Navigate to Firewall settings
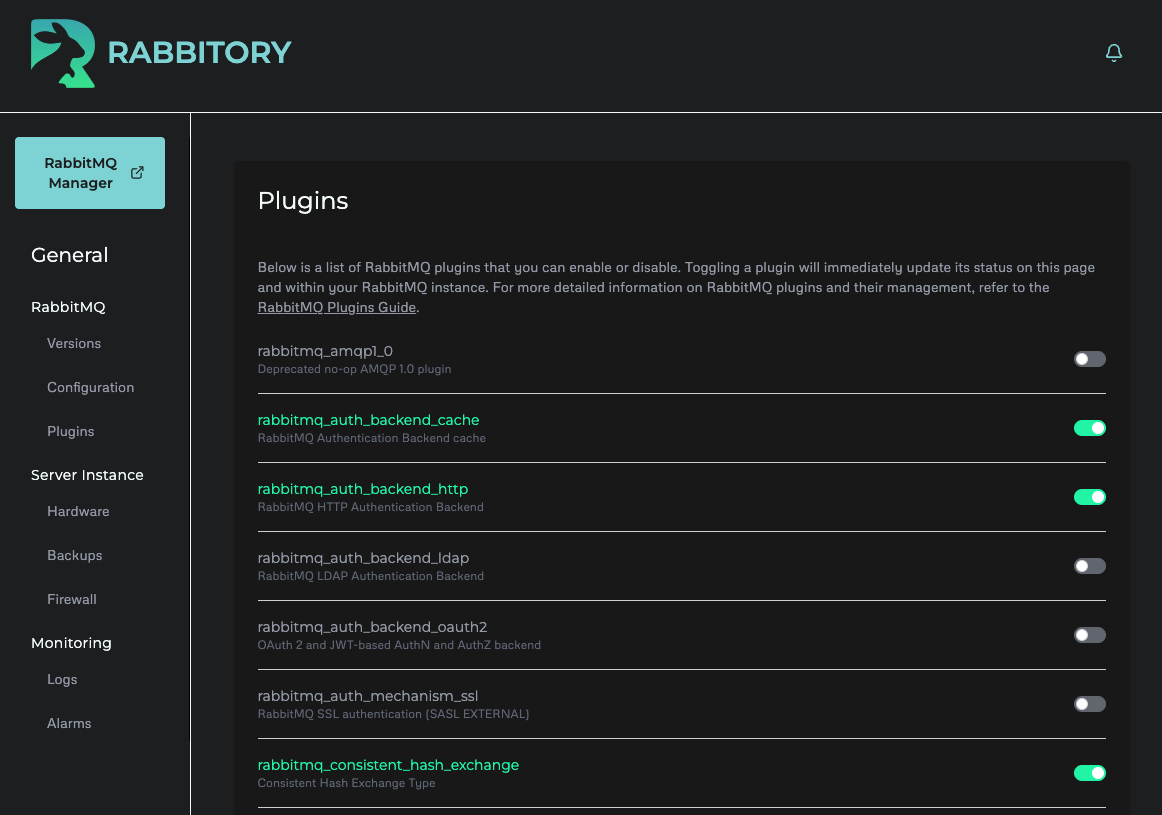1162x815 pixels. [71, 599]
